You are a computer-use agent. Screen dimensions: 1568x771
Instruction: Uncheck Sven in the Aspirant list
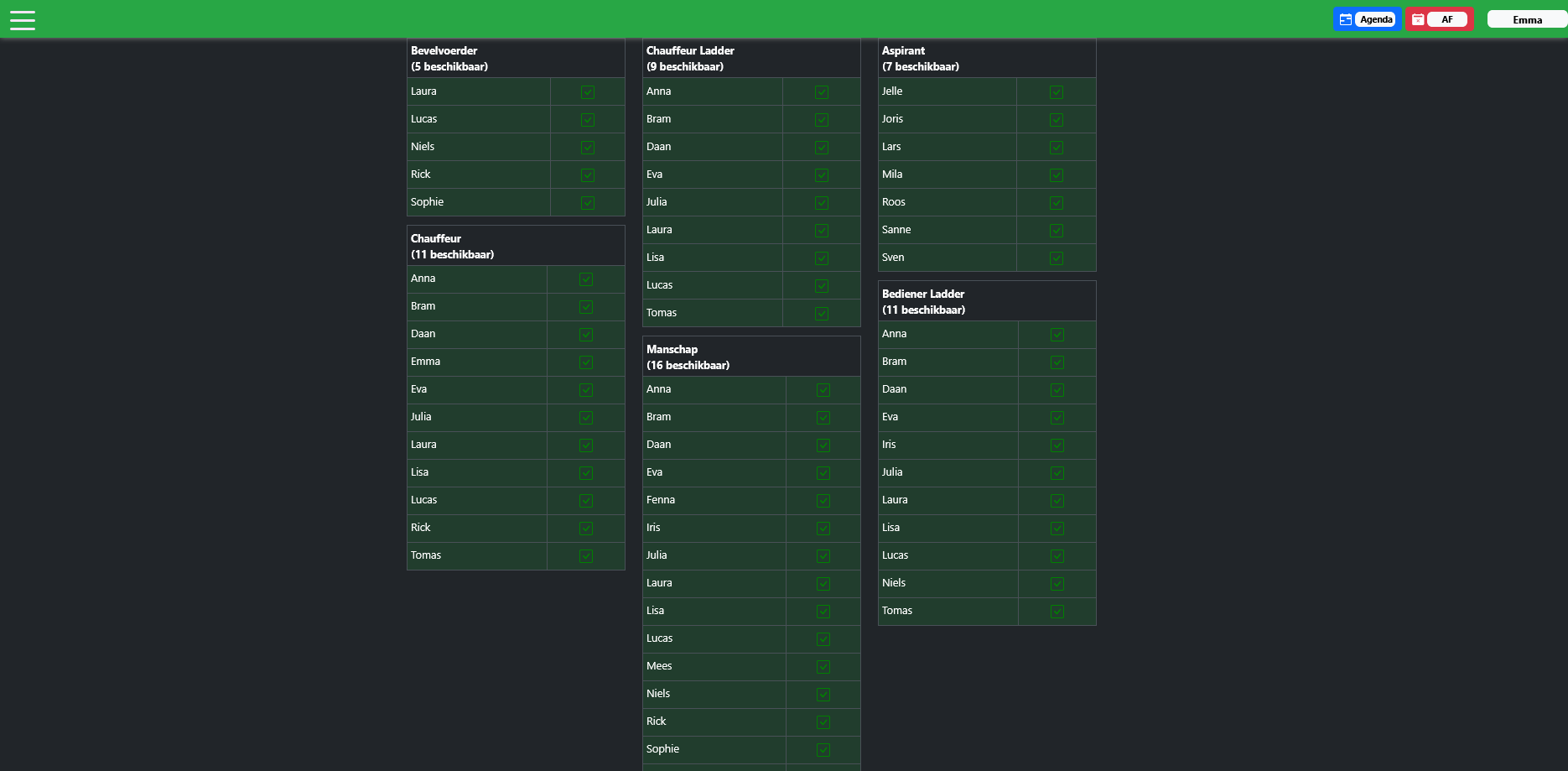pyautogui.click(x=1056, y=258)
